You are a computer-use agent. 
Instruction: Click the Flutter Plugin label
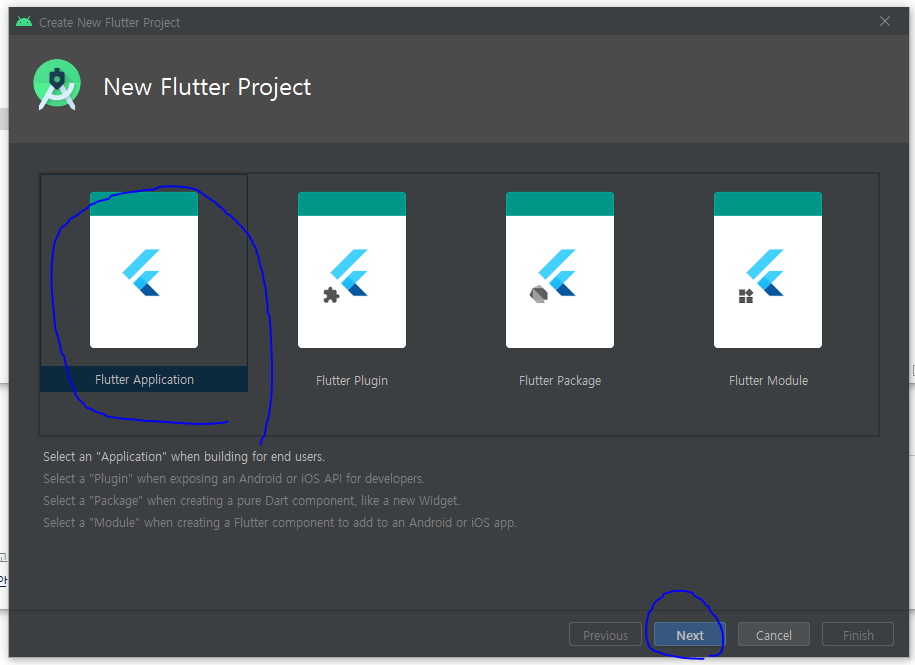[352, 381]
